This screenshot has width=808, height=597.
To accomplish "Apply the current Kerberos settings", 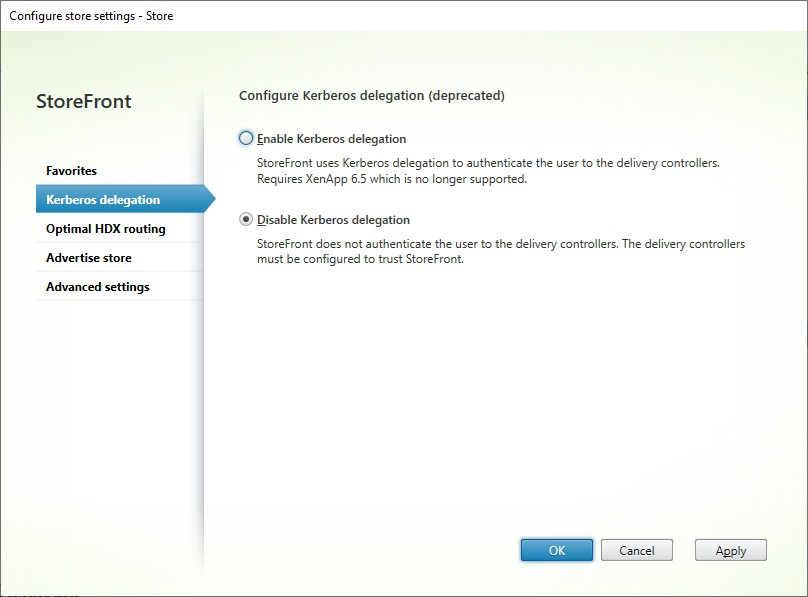I will point(730,550).
